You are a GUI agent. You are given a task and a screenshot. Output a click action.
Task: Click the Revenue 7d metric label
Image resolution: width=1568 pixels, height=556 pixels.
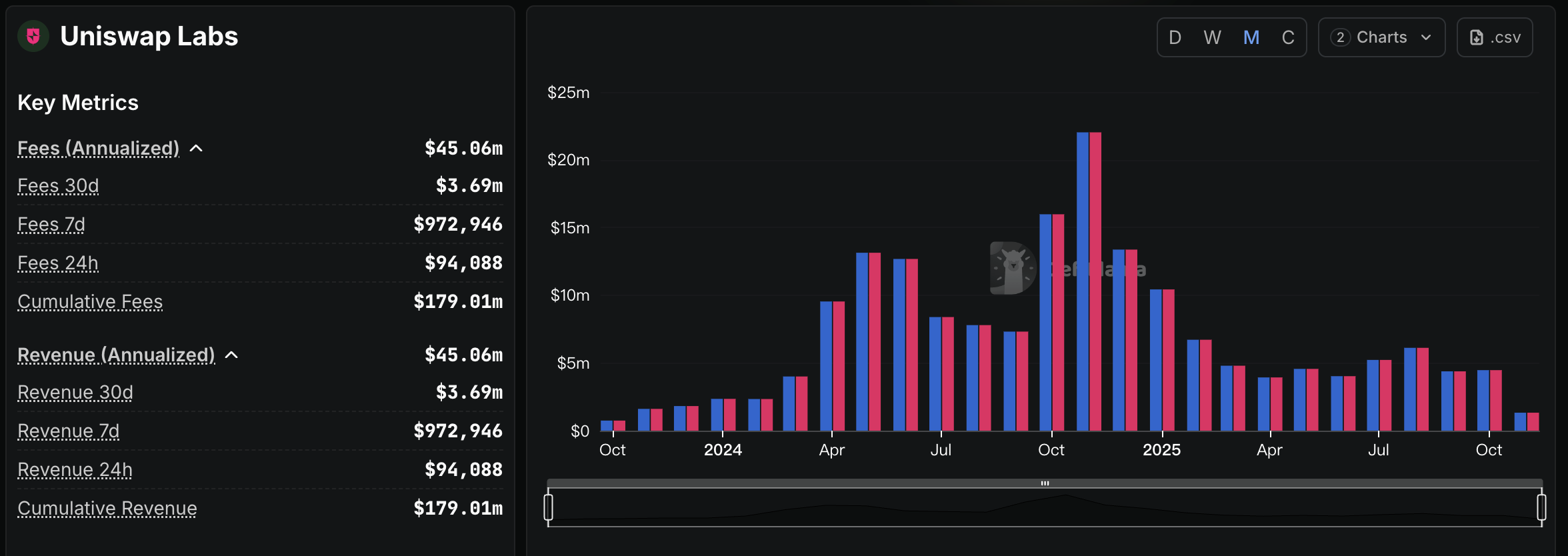point(68,431)
